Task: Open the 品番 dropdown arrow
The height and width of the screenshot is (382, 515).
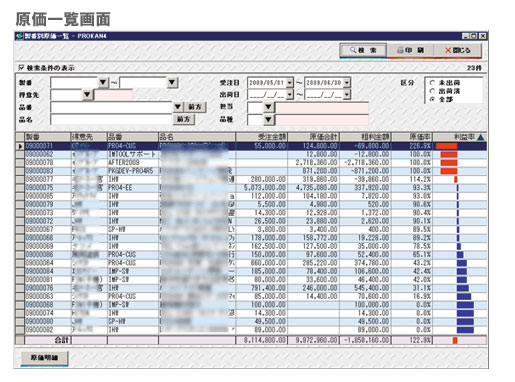Action: click(x=178, y=107)
